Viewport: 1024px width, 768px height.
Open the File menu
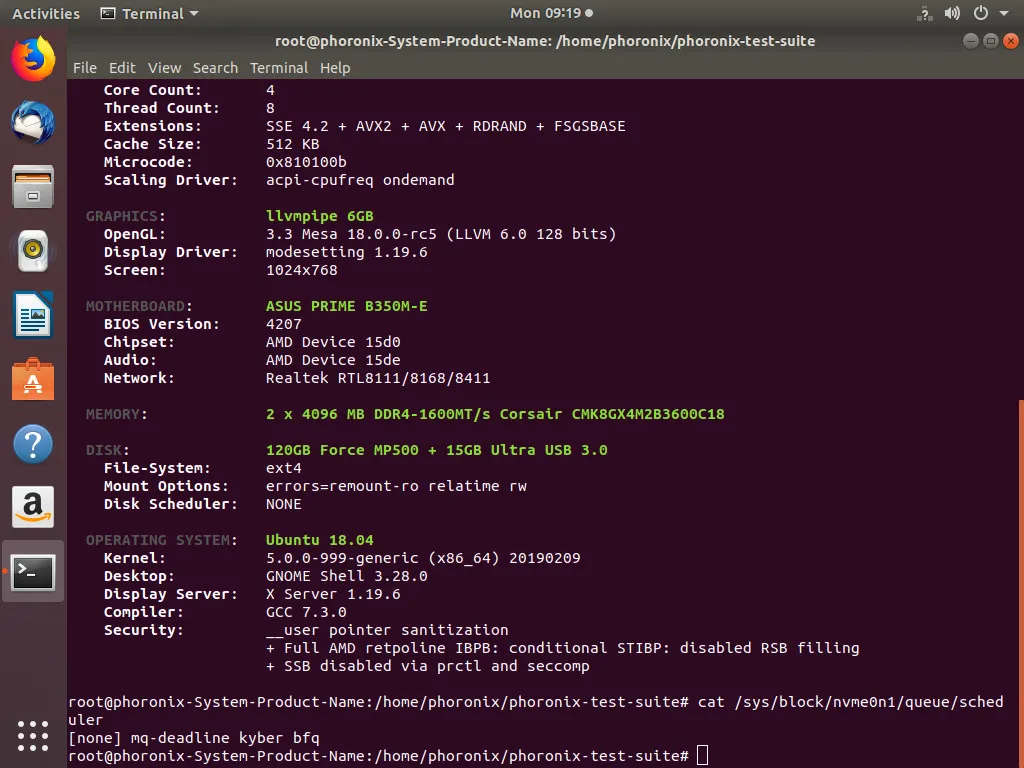(85, 68)
